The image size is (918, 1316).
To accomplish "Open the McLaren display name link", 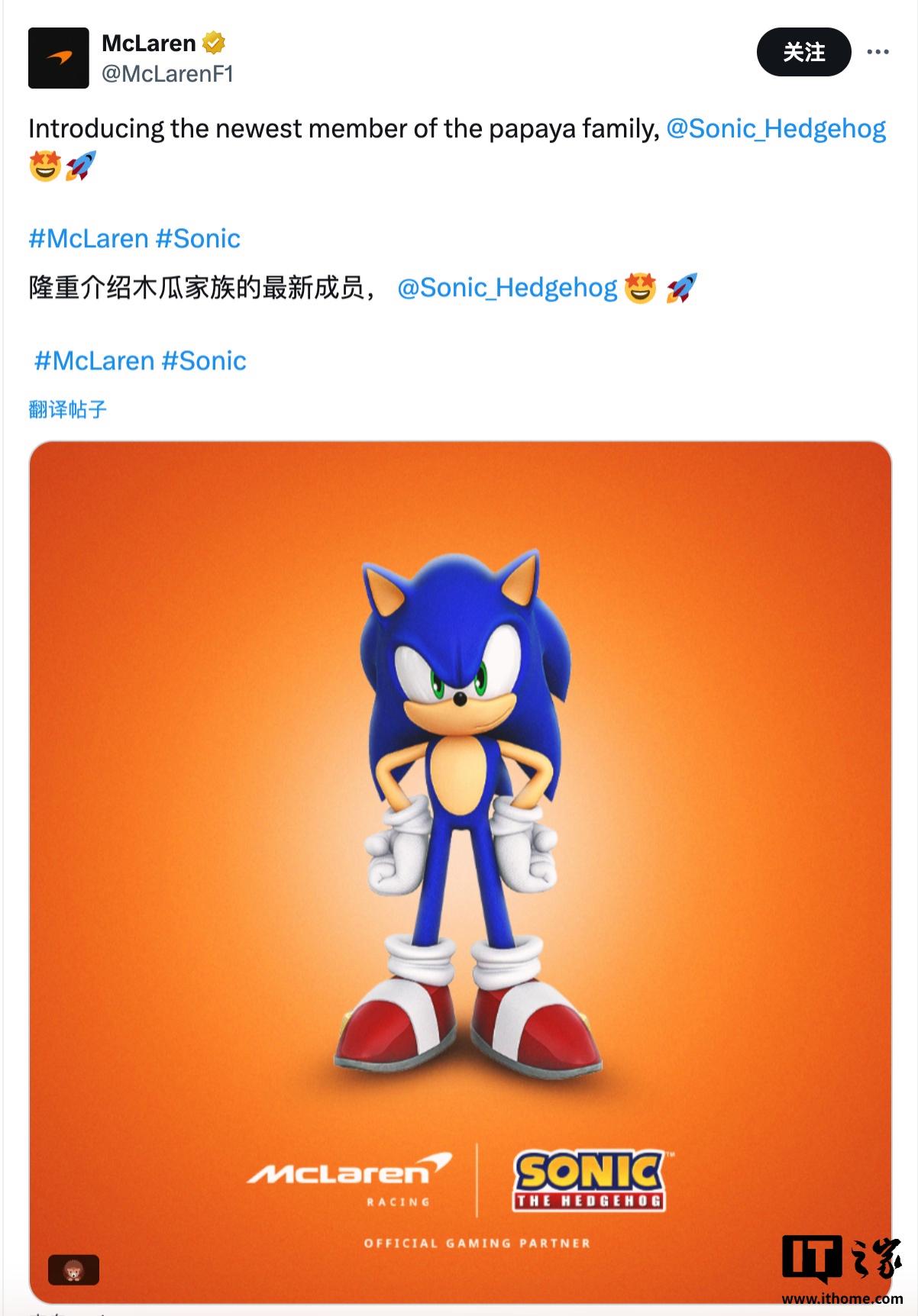I will click(149, 44).
